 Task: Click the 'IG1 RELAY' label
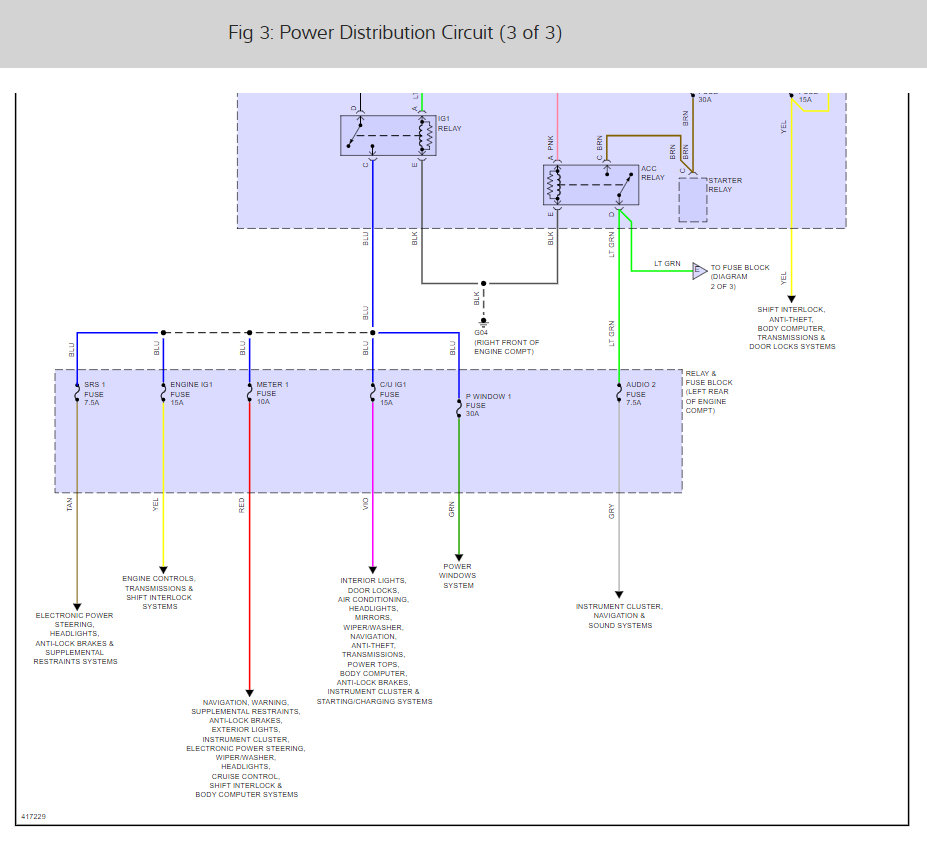point(449,124)
